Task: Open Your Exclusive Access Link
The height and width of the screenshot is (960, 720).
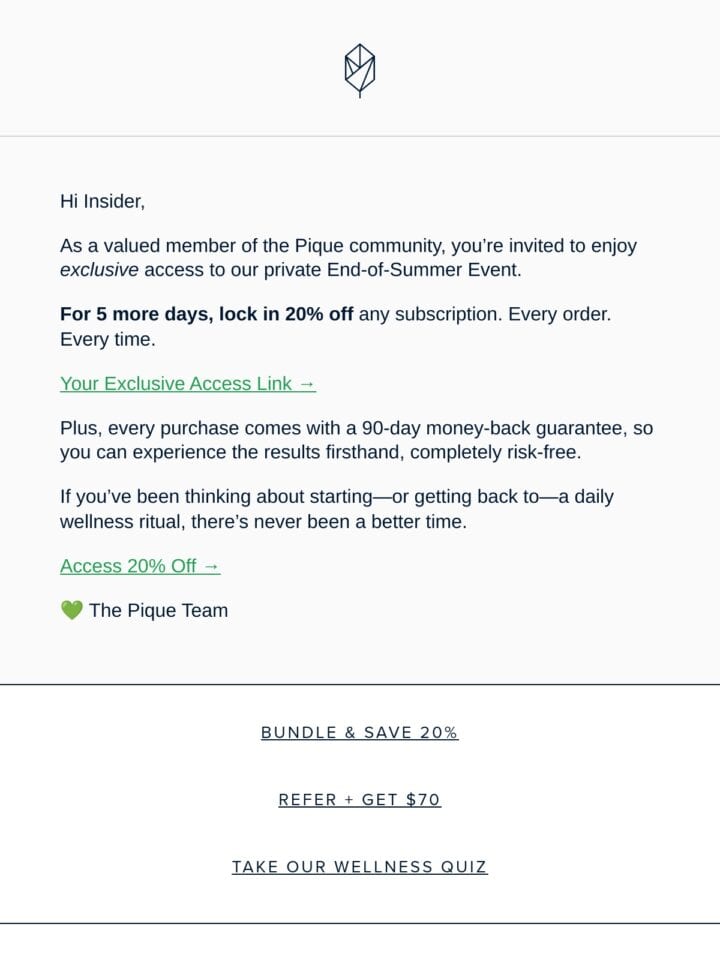Action: (188, 384)
